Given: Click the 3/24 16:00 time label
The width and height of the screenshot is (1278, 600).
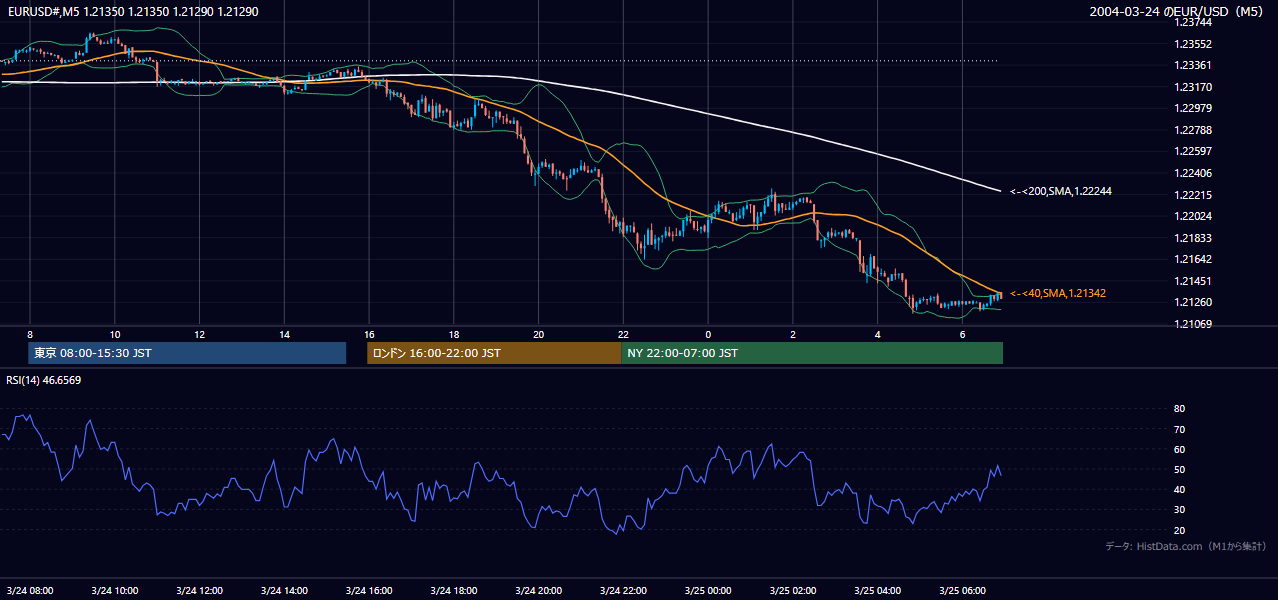Looking at the screenshot, I should pyautogui.click(x=369, y=591).
